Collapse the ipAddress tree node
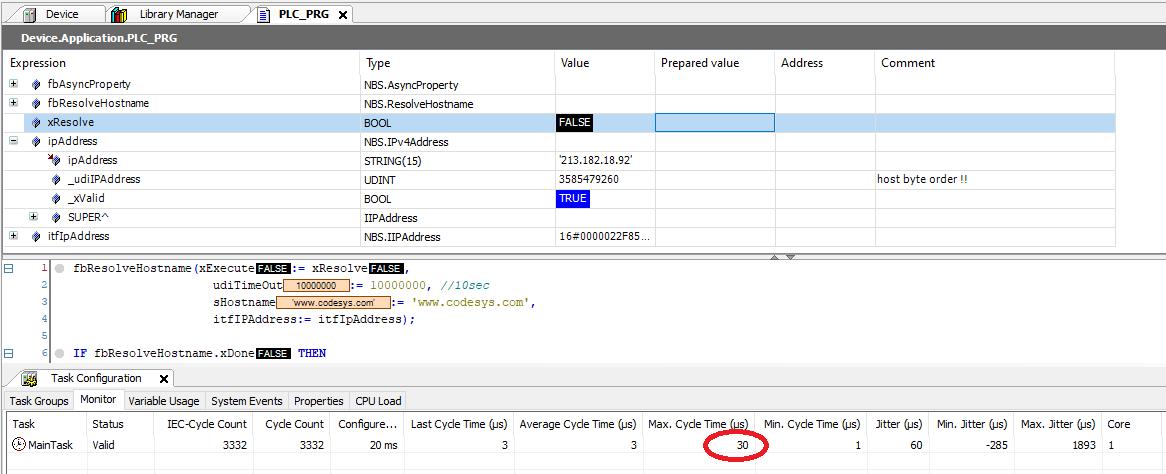The height and width of the screenshot is (474, 1166). (x=13, y=142)
